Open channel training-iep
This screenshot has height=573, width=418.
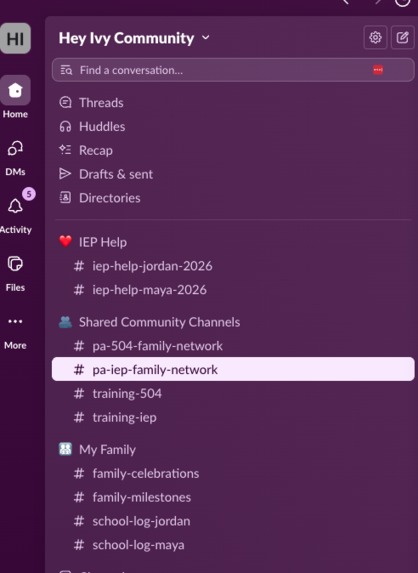tap(233, 417)
